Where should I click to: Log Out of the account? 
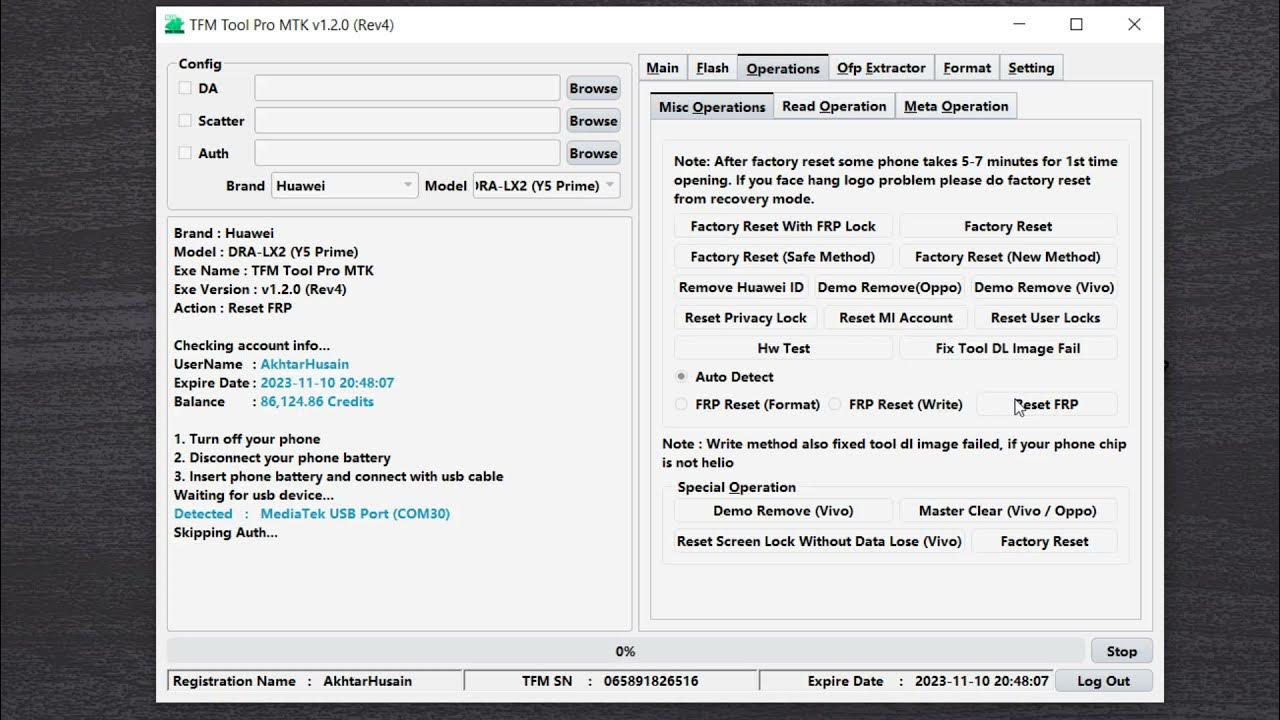click(x=1103, y=681)
